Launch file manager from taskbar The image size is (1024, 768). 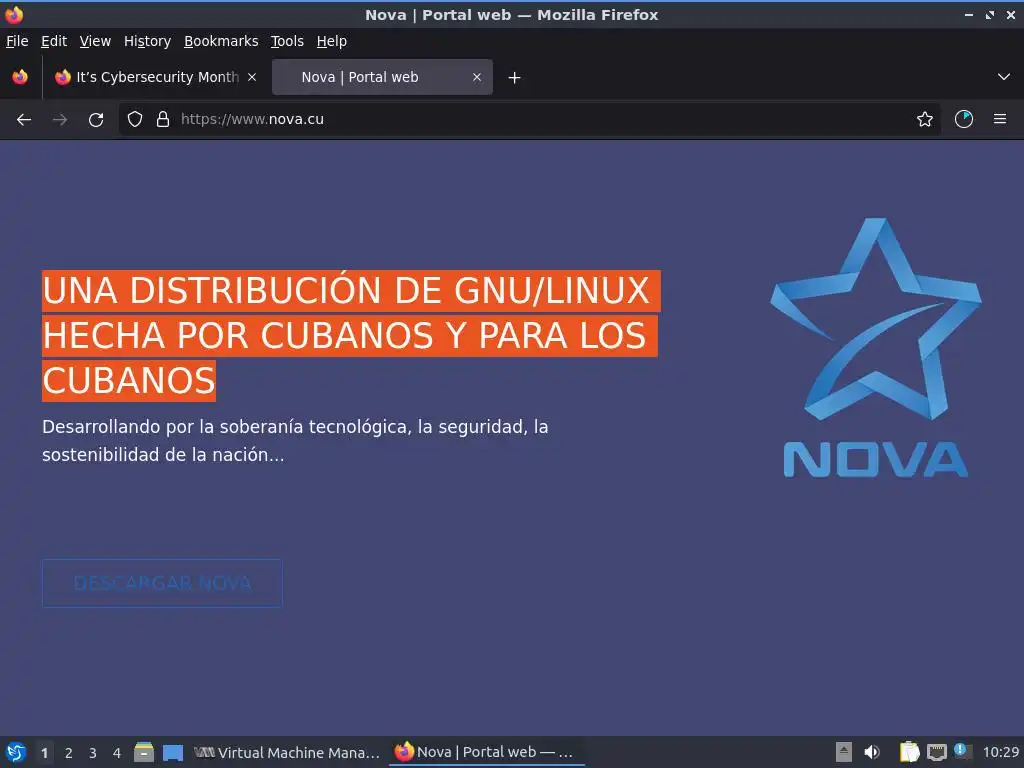coord(144,752)
